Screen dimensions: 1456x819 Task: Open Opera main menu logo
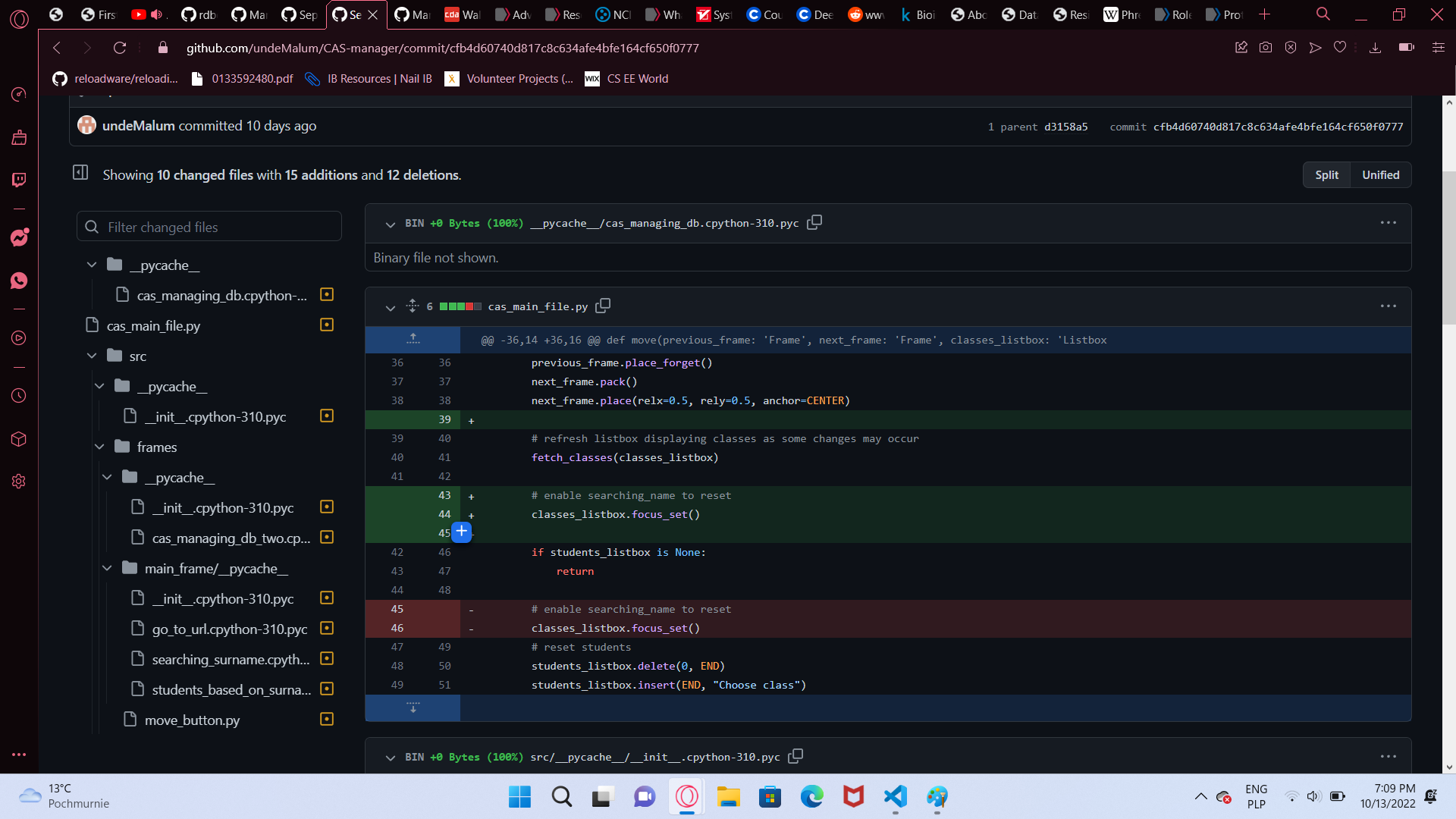(x=19, y=18)
